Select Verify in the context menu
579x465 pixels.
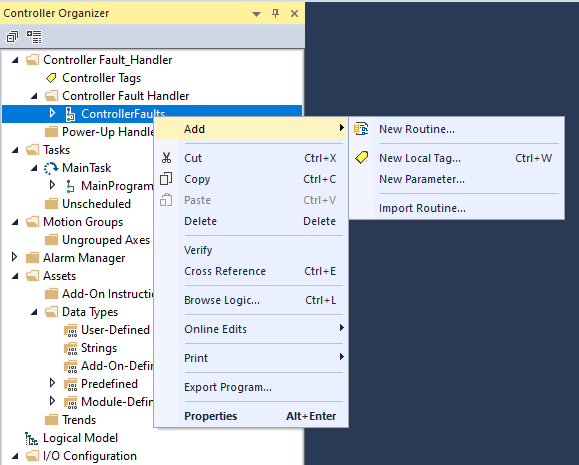251,250
